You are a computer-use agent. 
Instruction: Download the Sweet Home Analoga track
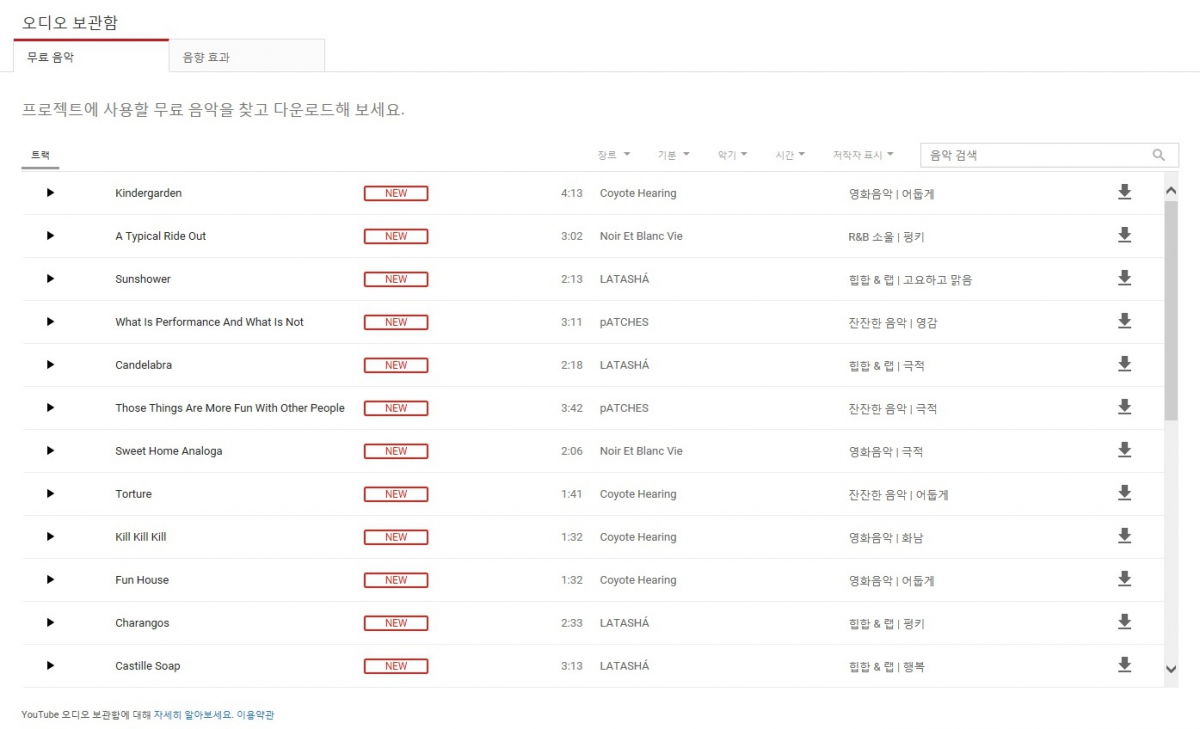pos(1124,450)
